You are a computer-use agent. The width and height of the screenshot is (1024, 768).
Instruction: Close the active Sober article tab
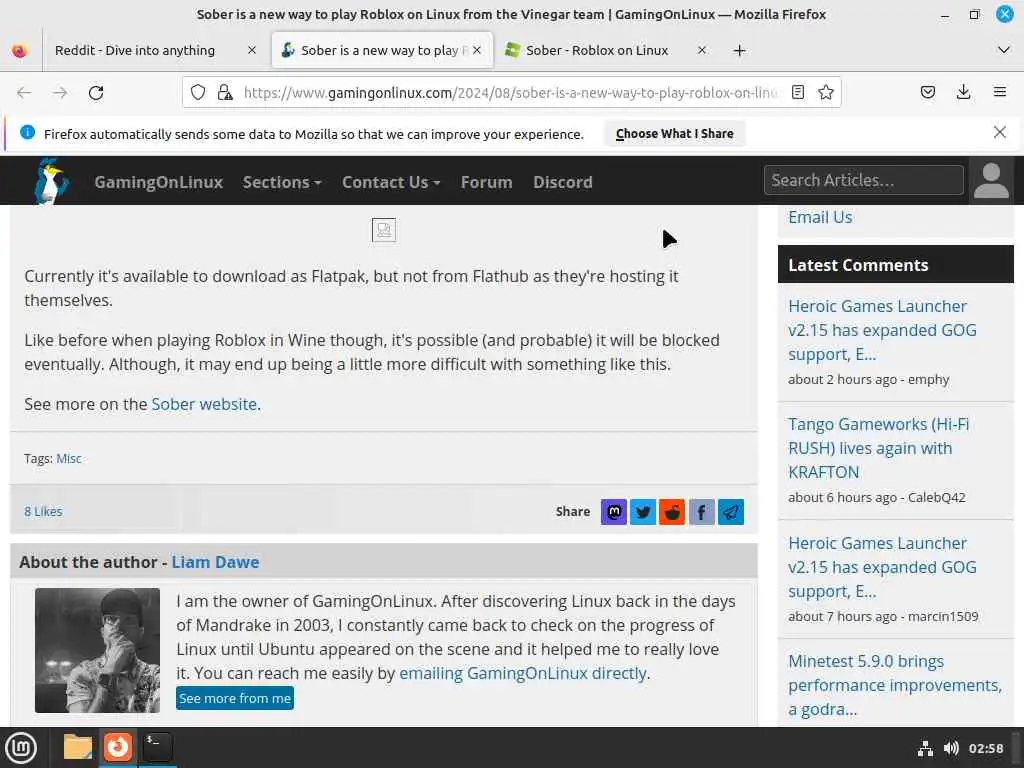[x=477, y=50]
